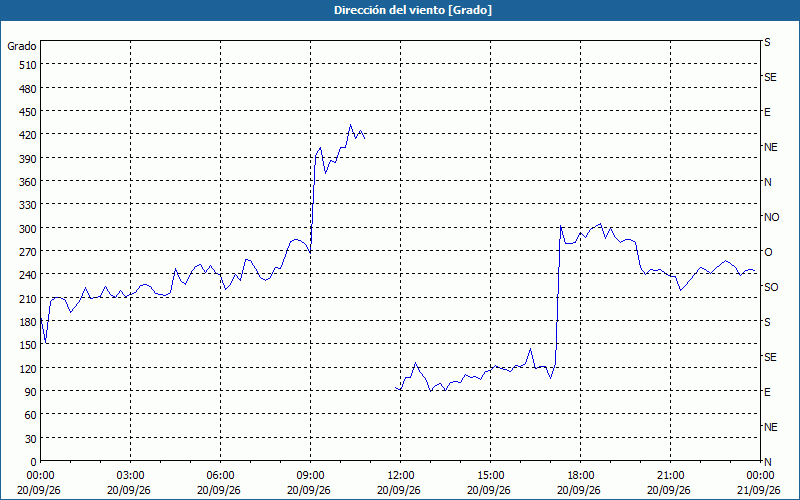Select the 12:00 time axis label
Viewport: 800px width, 500px height.
coord(401,476)
